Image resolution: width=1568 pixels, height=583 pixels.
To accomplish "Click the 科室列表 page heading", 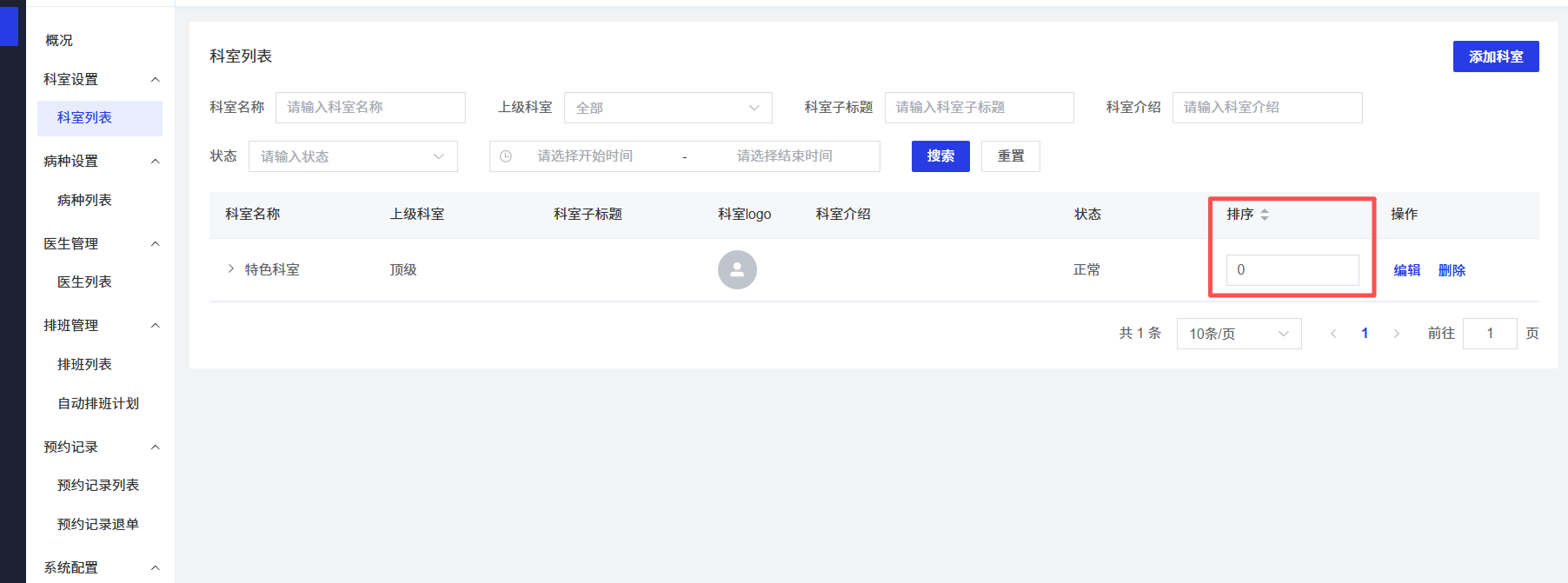I will pos(241,56).
